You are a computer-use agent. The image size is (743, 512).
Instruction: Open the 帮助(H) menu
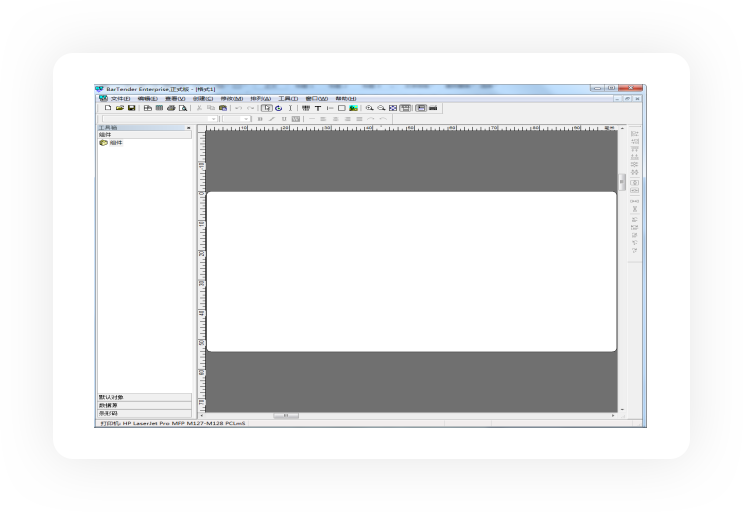tap(346, 98)
